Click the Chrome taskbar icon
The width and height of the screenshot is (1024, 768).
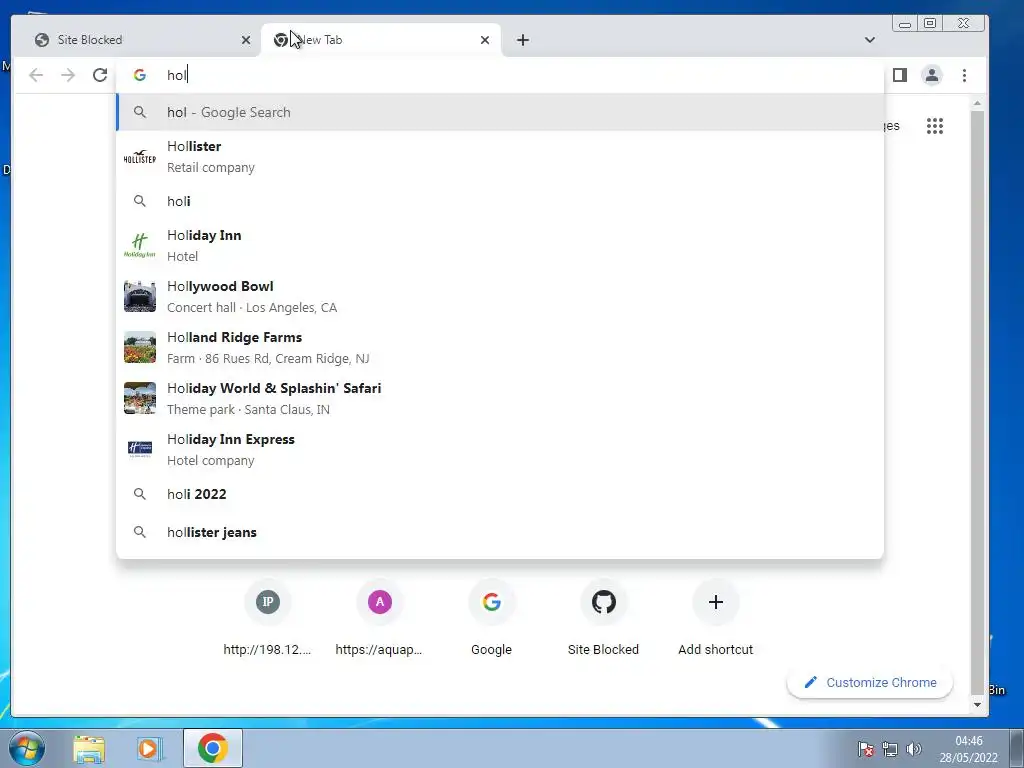[213, 748]
